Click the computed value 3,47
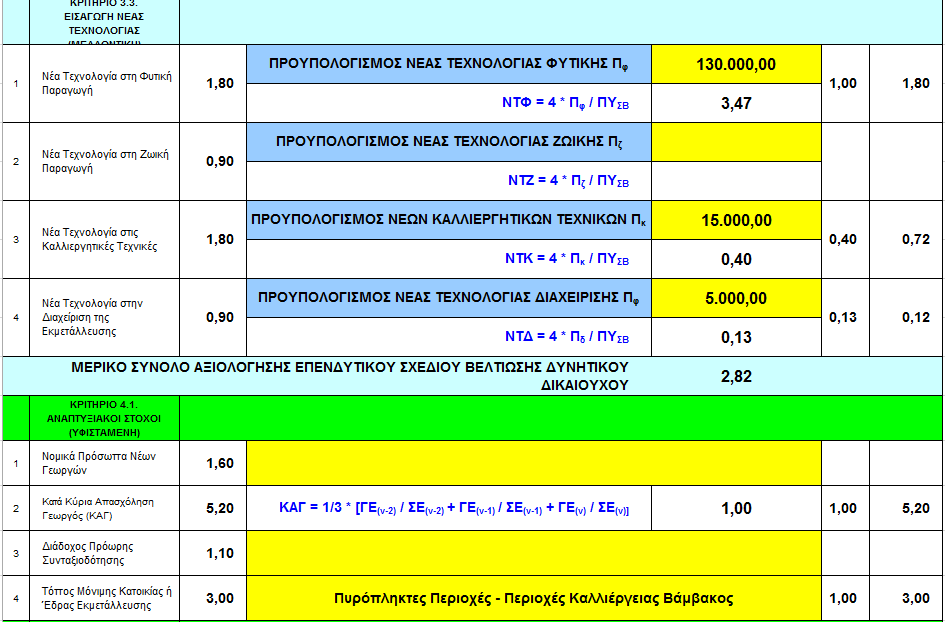Screen dimensions: 945x622 coord(736,103)
